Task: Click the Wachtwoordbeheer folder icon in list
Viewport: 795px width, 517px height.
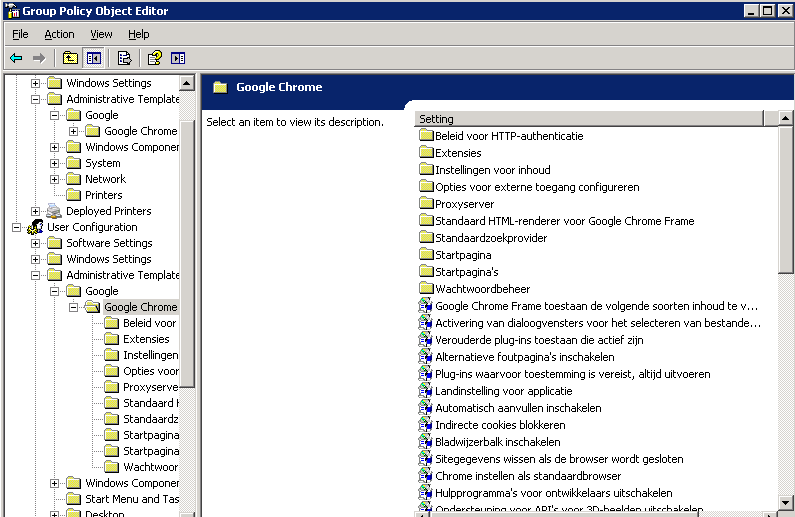Action: [x=426, y=288]
